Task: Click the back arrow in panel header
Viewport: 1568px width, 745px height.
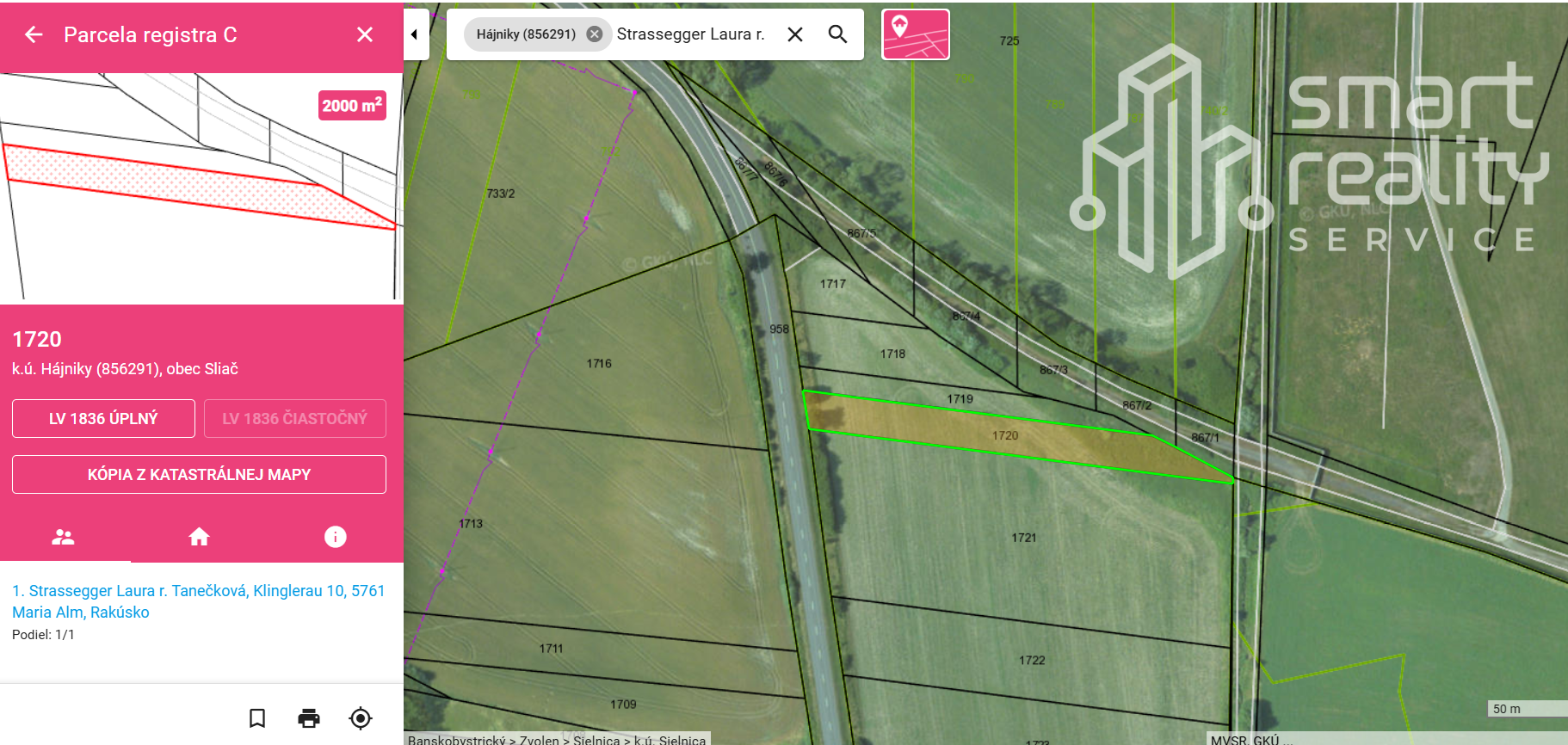Action: (34, 34)
